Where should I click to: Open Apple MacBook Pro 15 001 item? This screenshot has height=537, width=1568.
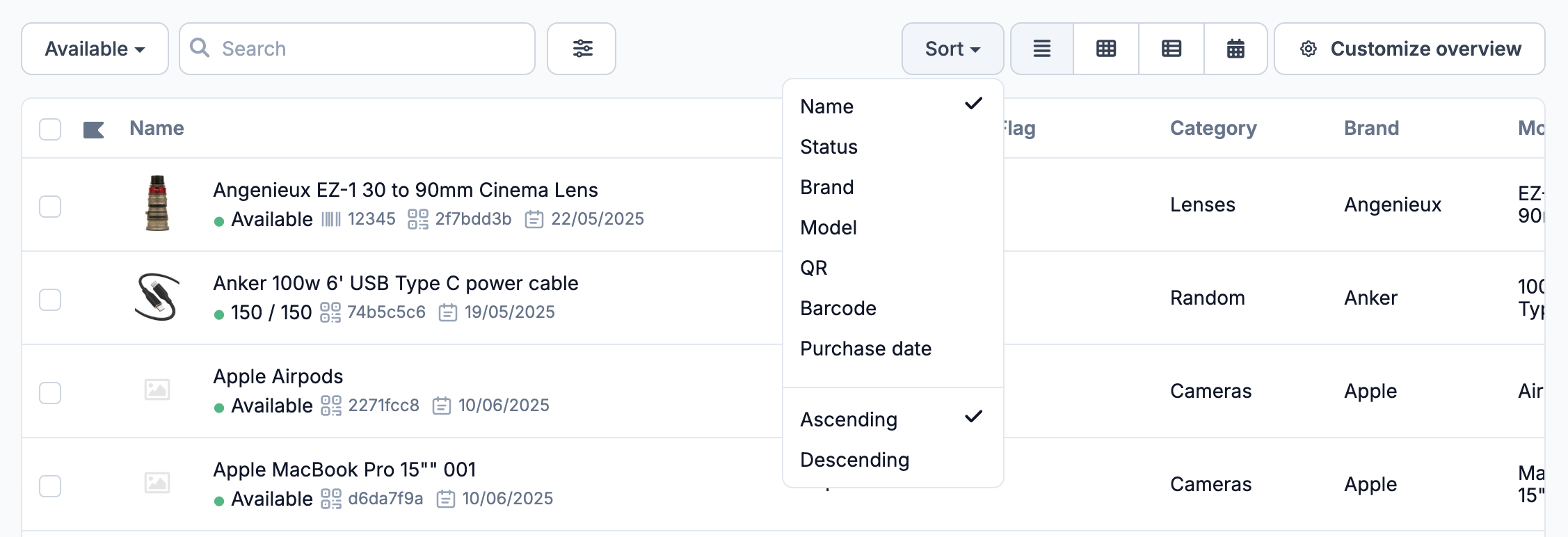344,470
